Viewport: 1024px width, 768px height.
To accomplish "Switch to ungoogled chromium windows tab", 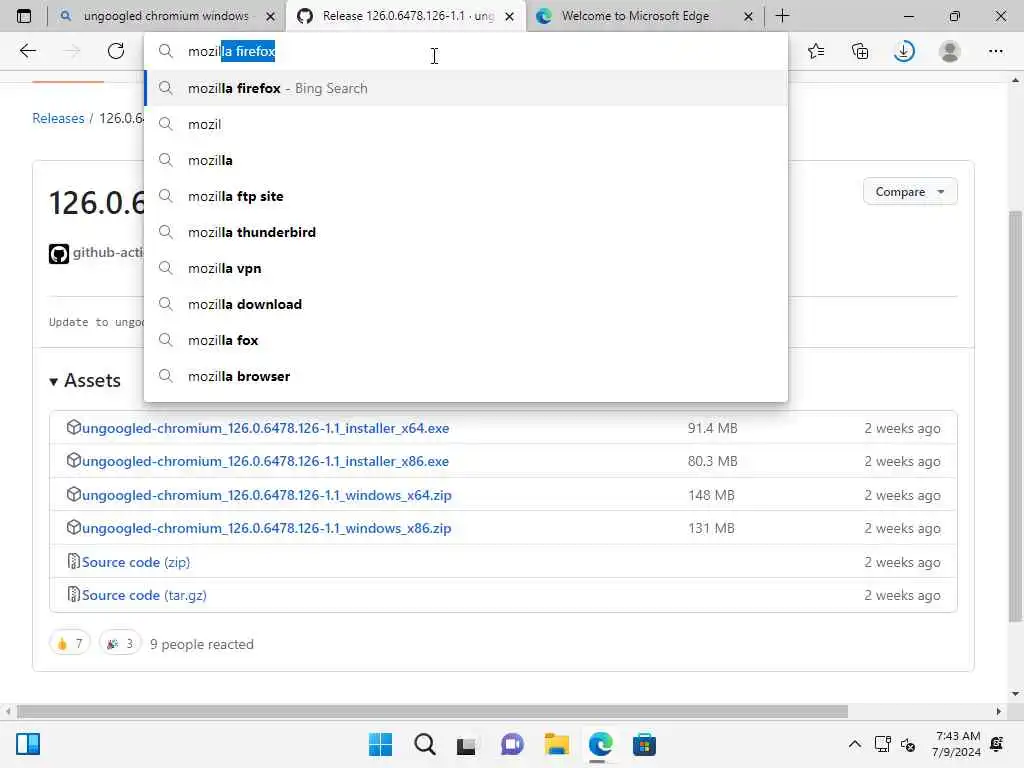I will tap(166, 16).
